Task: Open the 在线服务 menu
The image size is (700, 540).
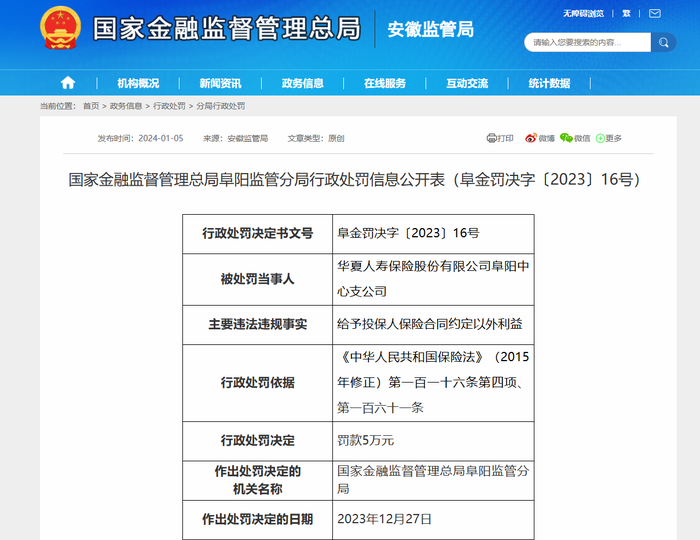Action: pyautogui.click(x=384, y=83)
